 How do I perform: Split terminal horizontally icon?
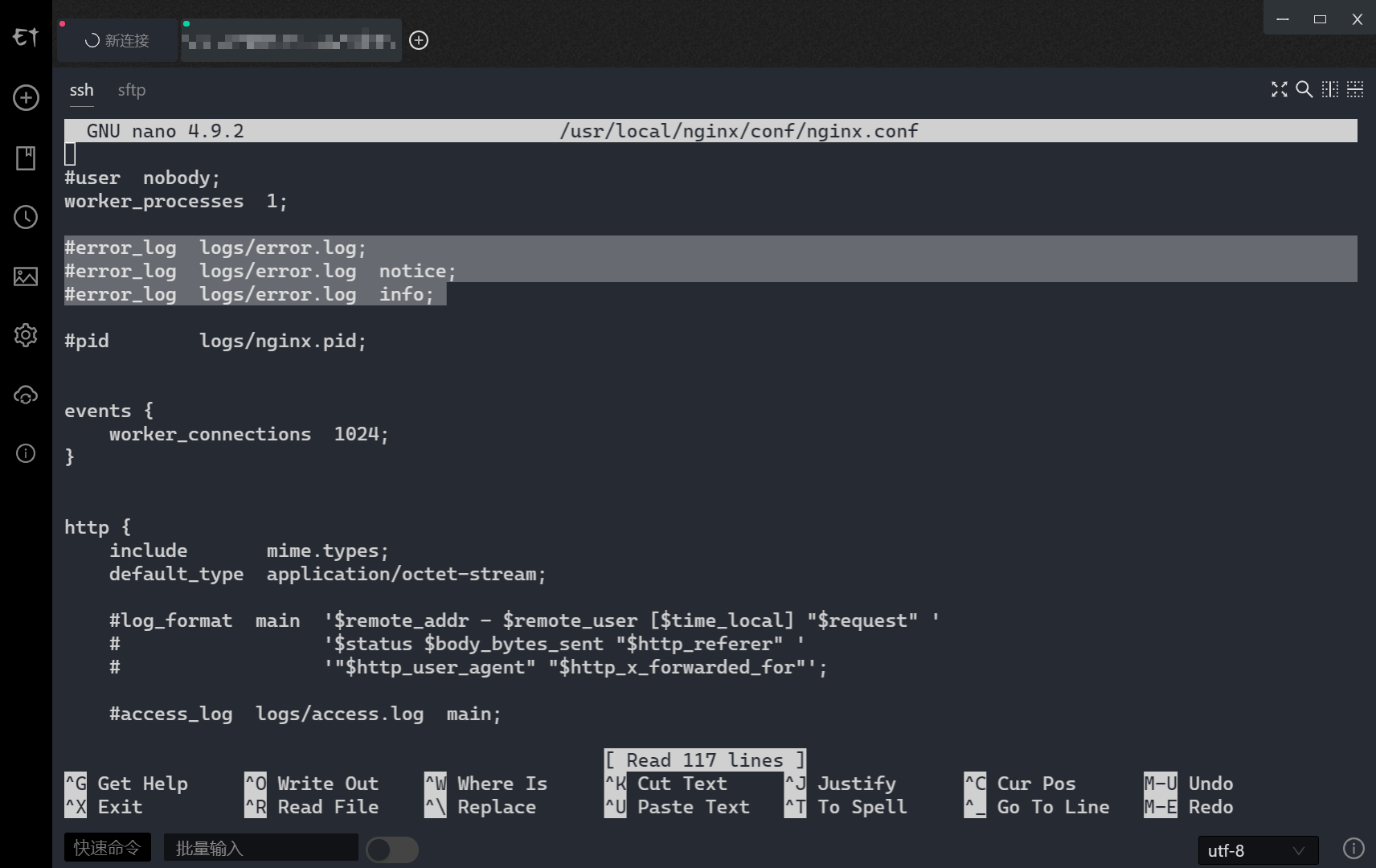pyautogui.click(x=1355, y=89)
